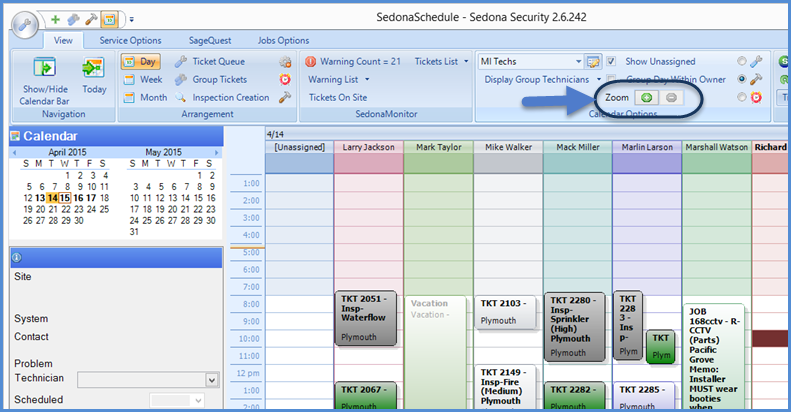Click the April 2015 month header
The width and height of the screenshot is (791, 412).
67,152
